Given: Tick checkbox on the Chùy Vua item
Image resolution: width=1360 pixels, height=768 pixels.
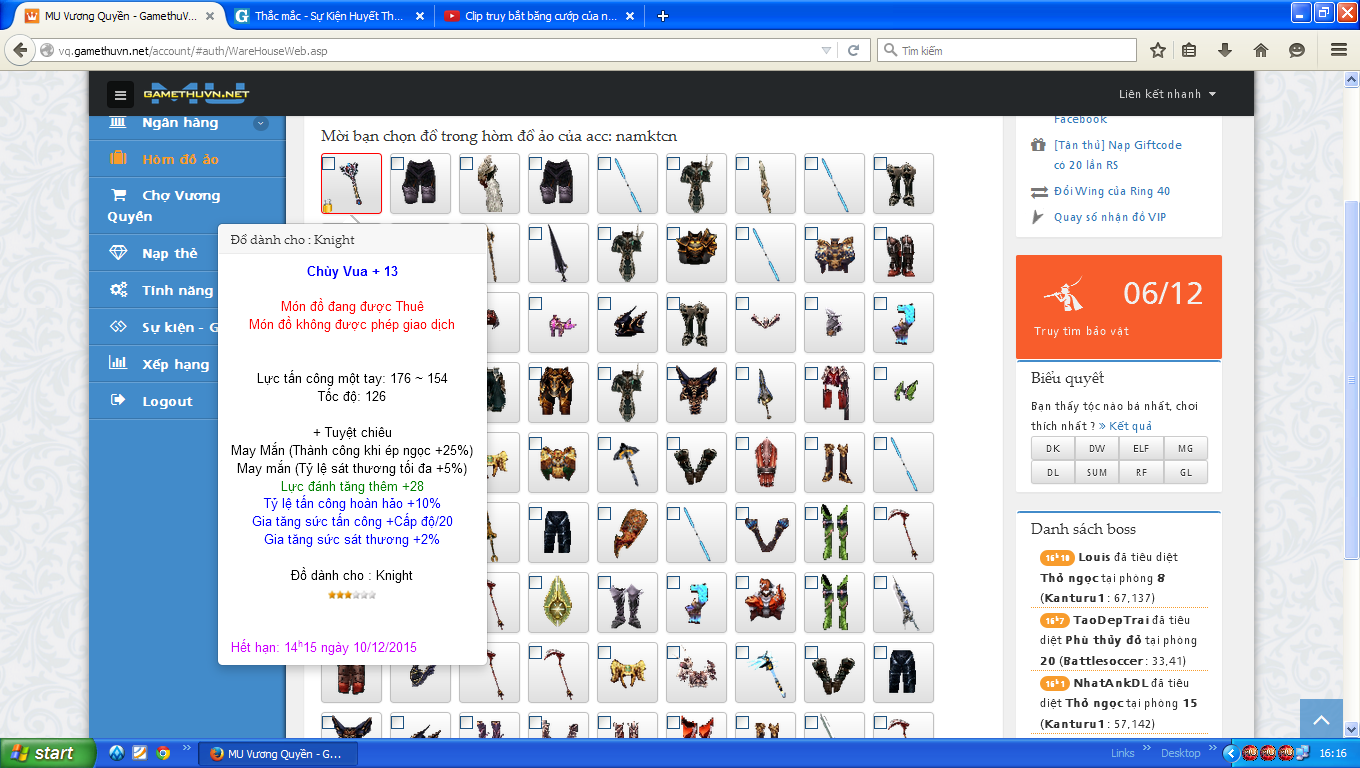Looking at the screenshot, I should click(329, 163).
